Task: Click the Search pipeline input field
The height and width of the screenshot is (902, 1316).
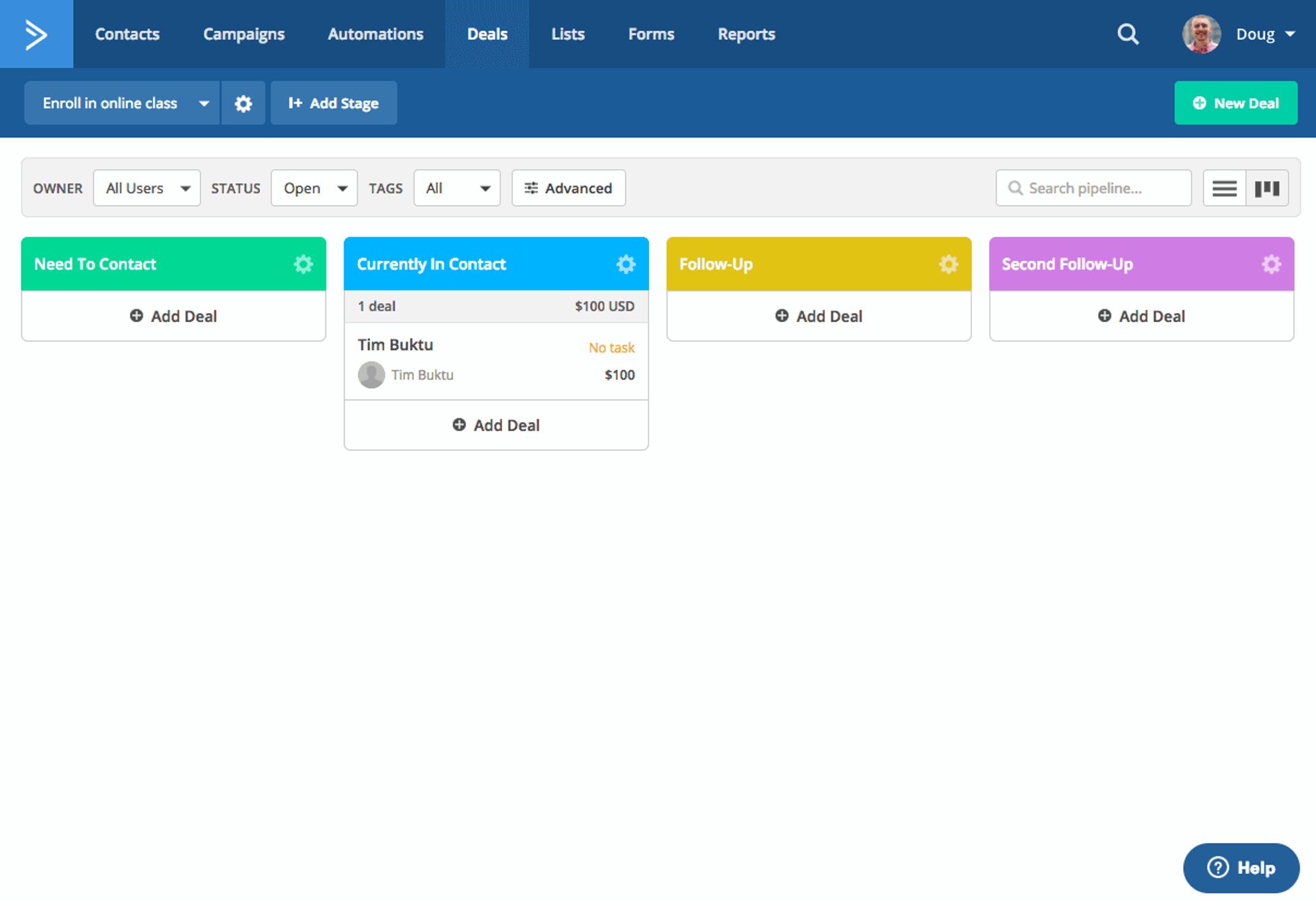Action: (1093, 188)
